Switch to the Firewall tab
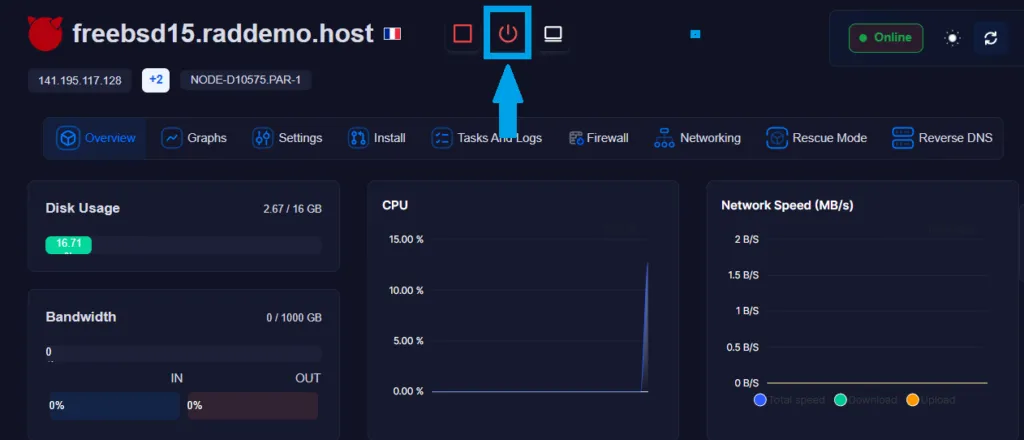The width and height of the screenshot is (1024, 440). tap(598, 138)
